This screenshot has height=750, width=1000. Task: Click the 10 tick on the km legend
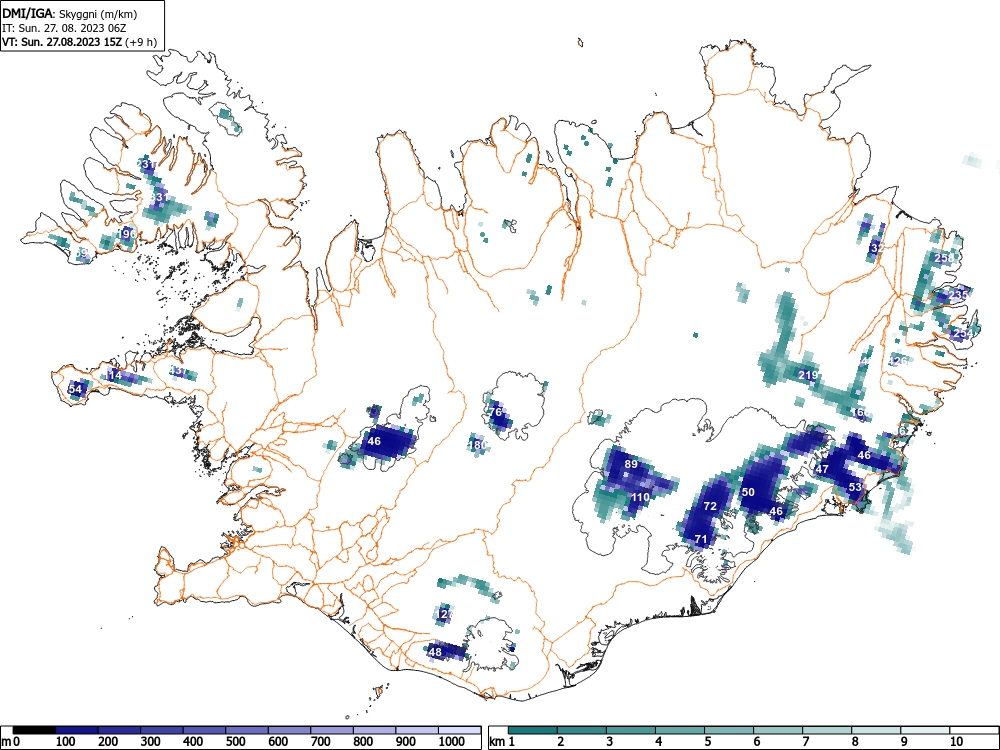[956, 742]
